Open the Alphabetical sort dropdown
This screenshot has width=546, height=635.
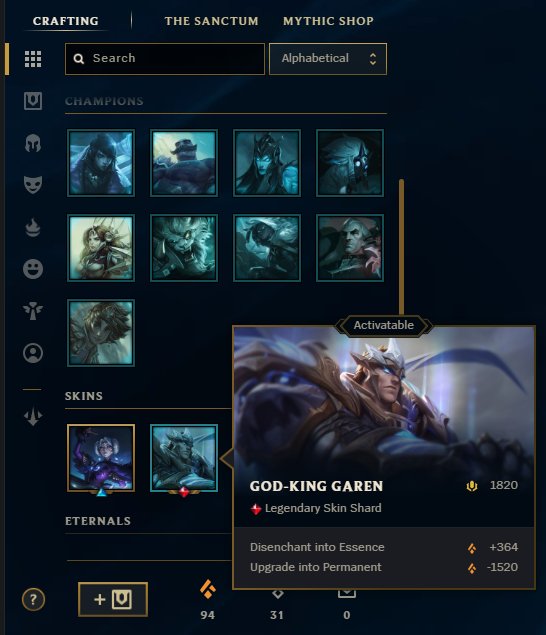click(328, 59)
